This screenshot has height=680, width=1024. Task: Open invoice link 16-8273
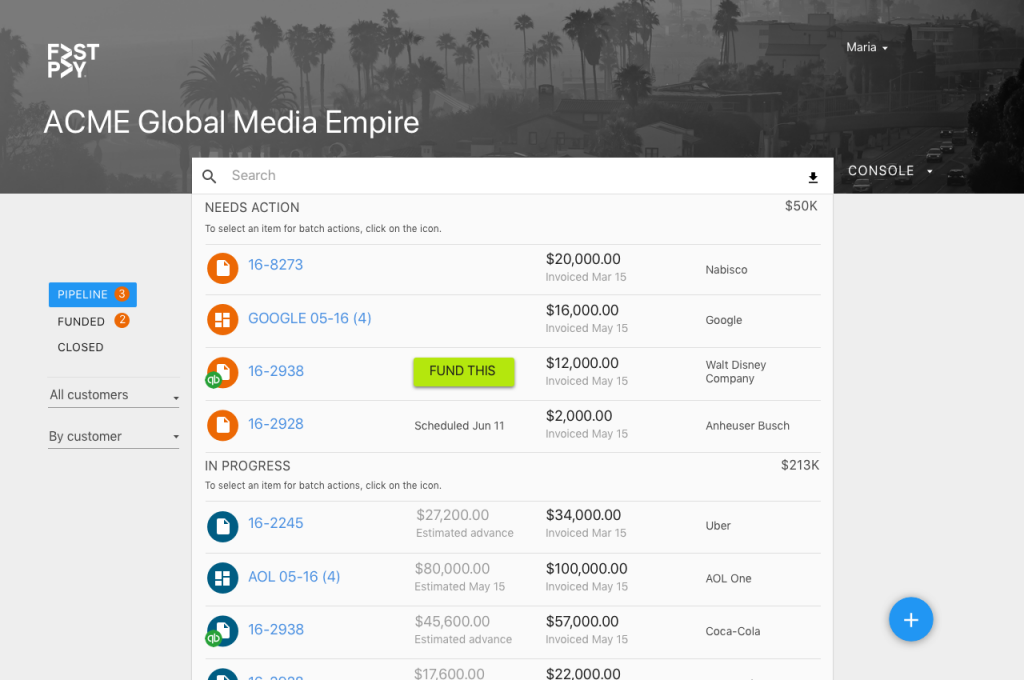[x=275, y=265]
